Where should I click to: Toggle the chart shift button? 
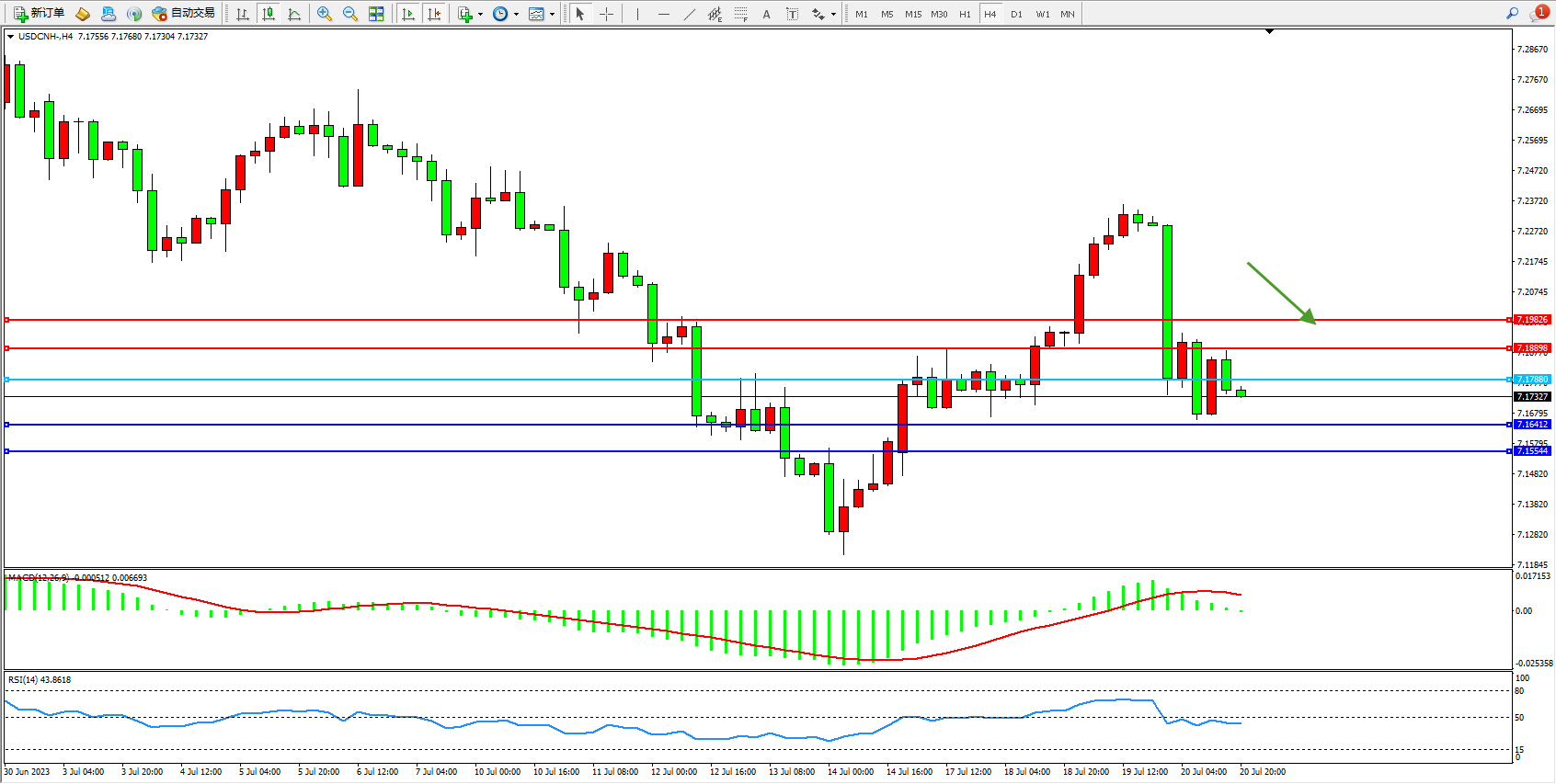tap(434, 14)
